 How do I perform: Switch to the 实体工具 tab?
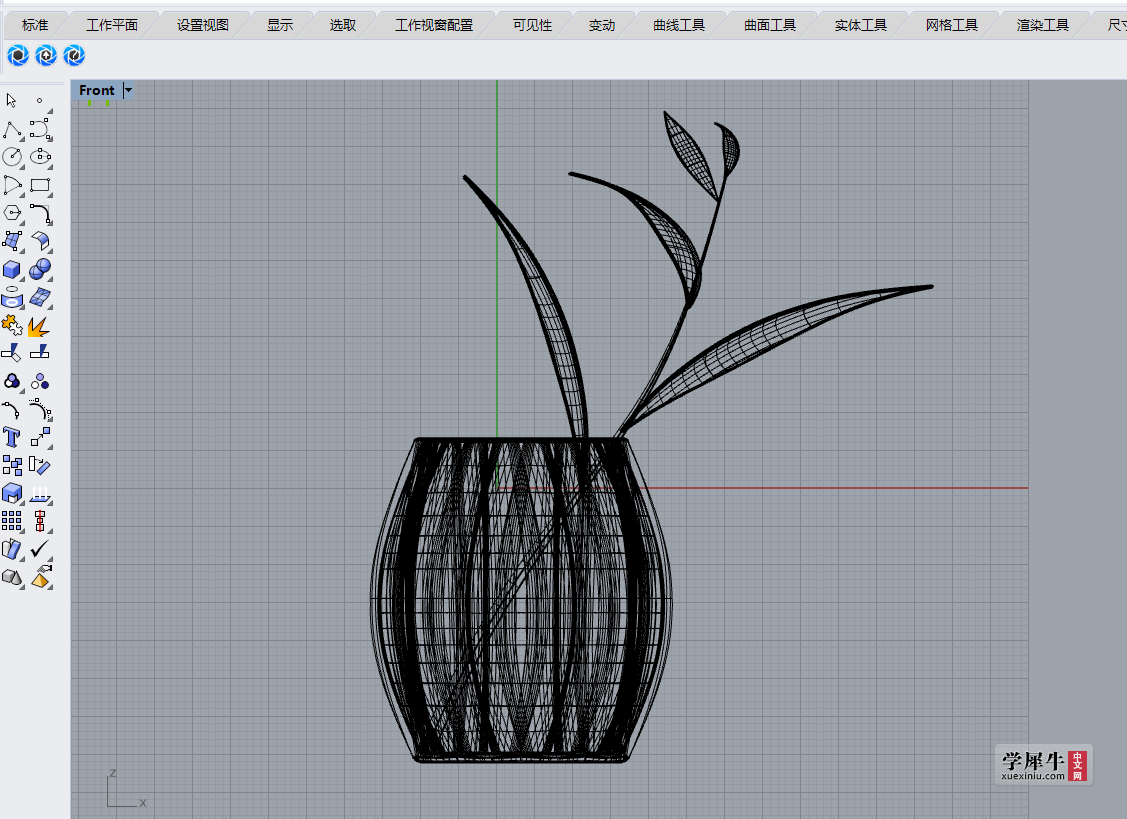click(860, 25)
